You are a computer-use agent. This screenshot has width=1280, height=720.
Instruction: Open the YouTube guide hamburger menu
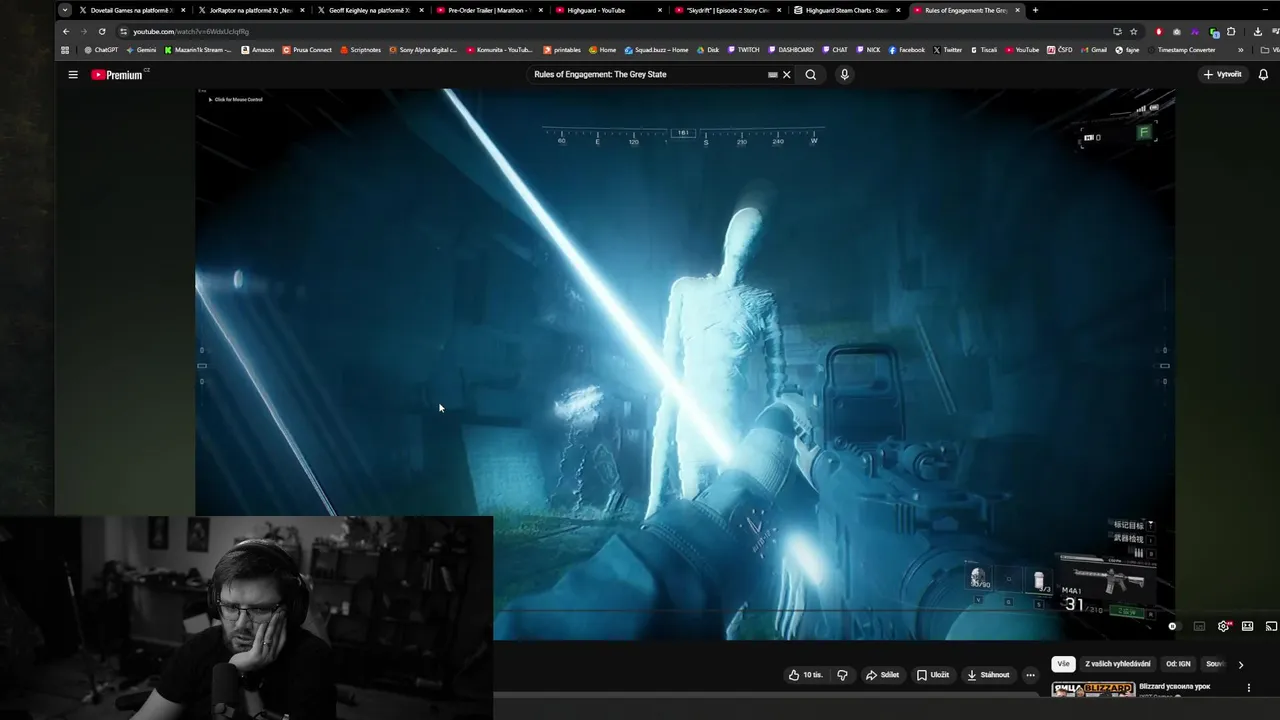[x=73, y=74]
